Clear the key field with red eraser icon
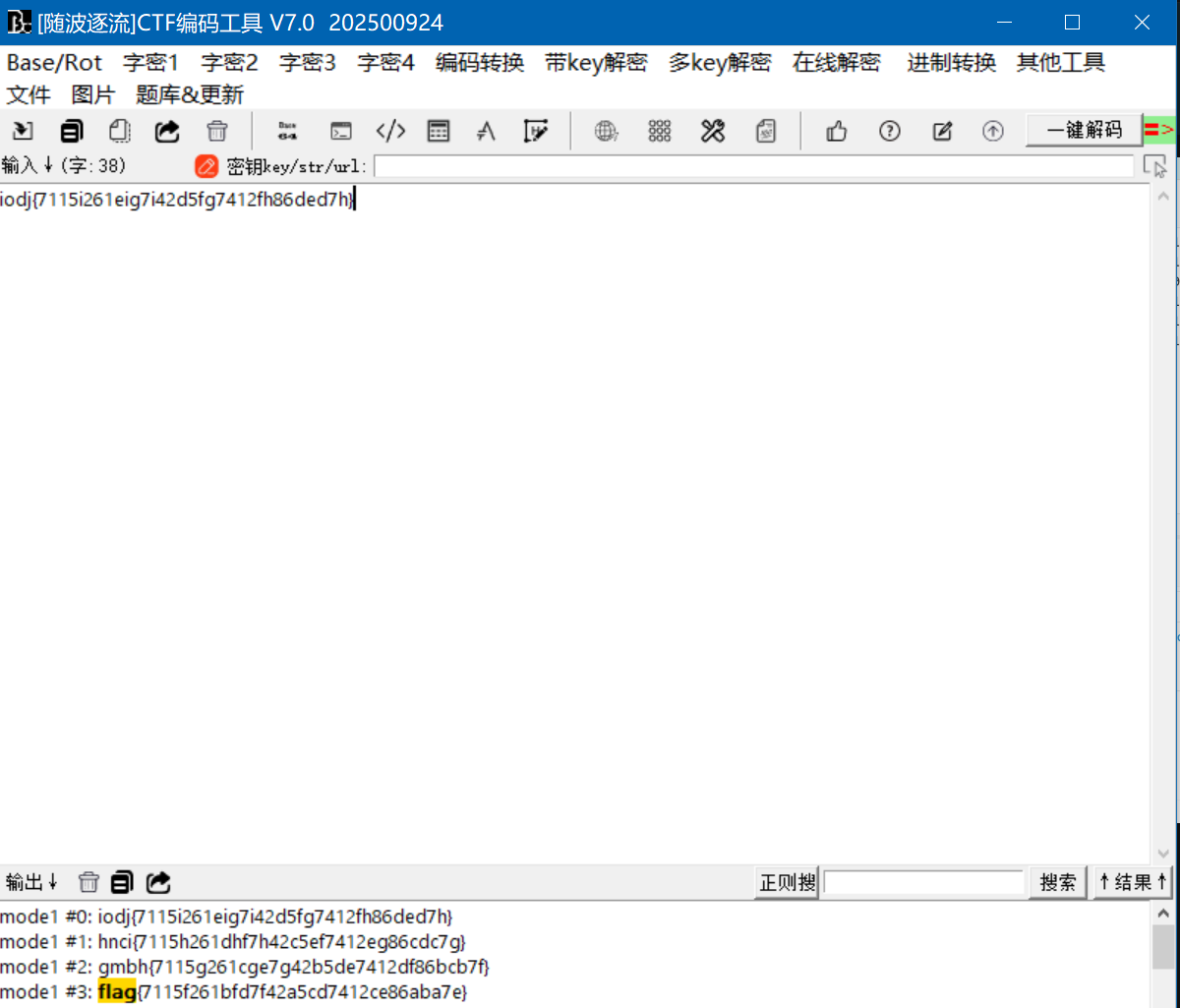Image resolution: width=1180 pixels, height=1008 pixels. [x=206, y=166]
